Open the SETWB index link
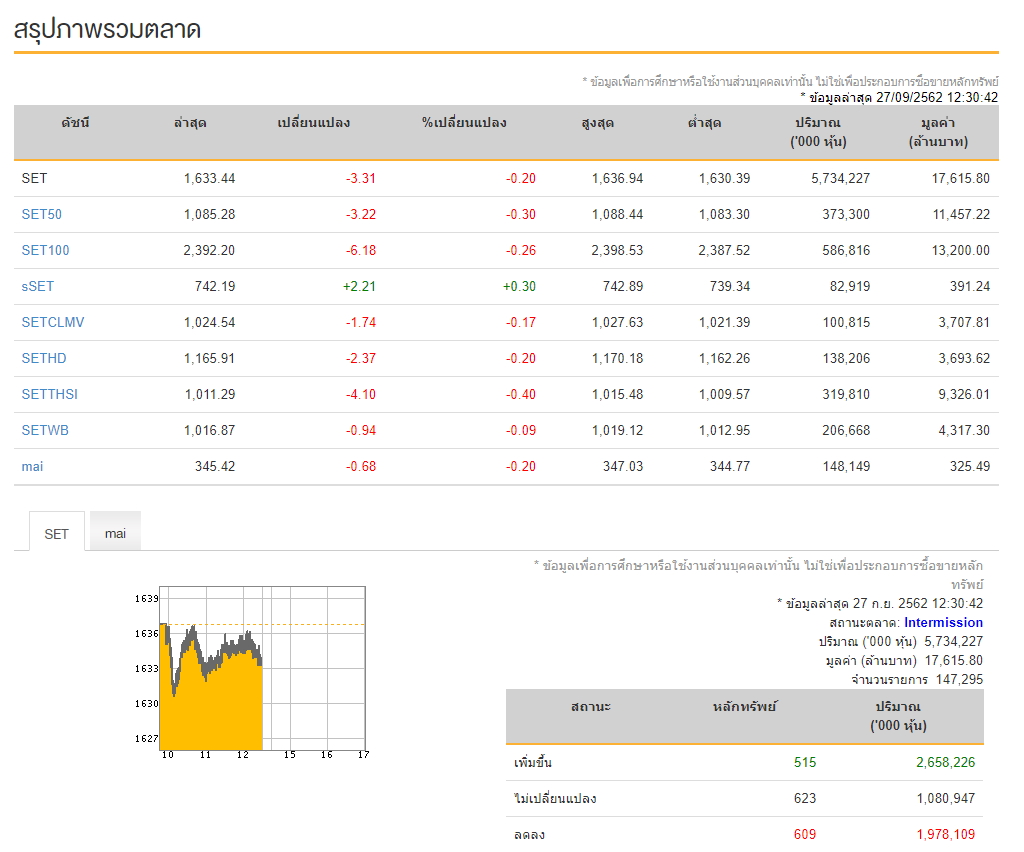The height and width of the screenshot is (852, 1024). tap(45, 430)
